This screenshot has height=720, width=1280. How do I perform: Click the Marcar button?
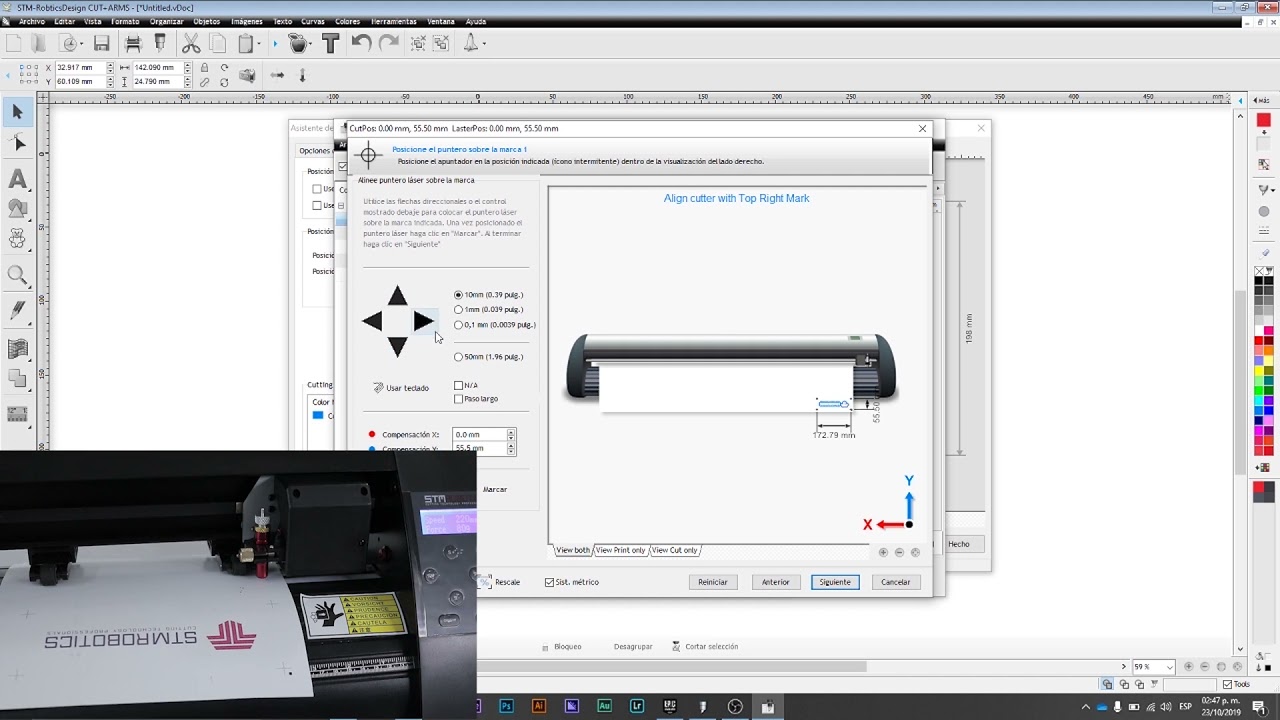tap(495, 489)
